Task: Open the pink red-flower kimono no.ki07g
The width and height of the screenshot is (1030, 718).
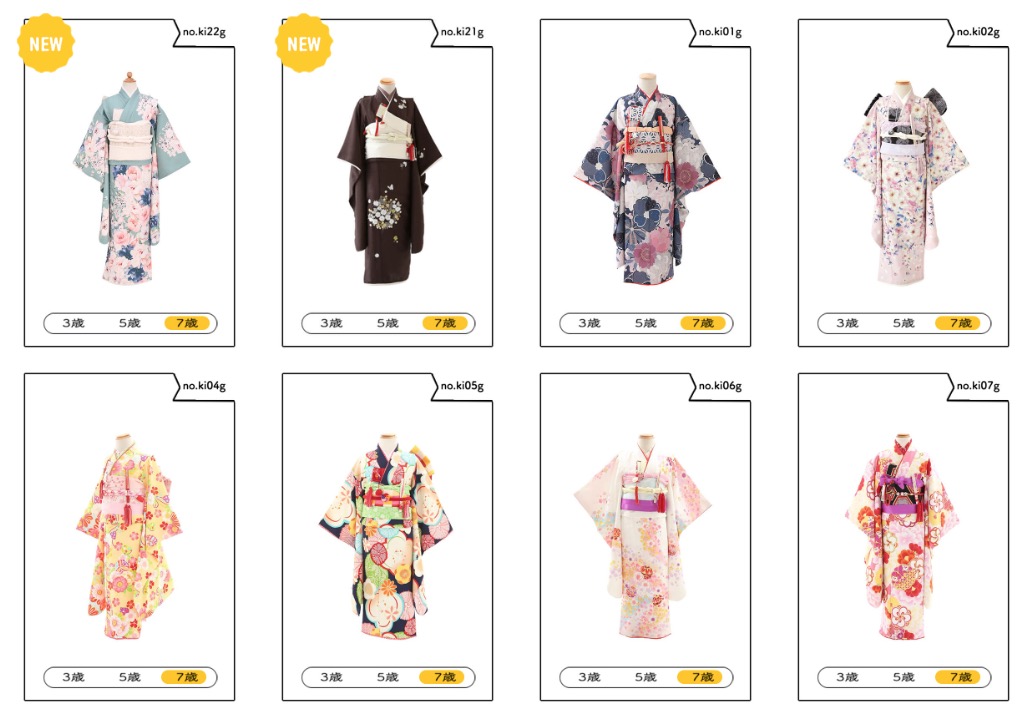Action: pos(902,537)
